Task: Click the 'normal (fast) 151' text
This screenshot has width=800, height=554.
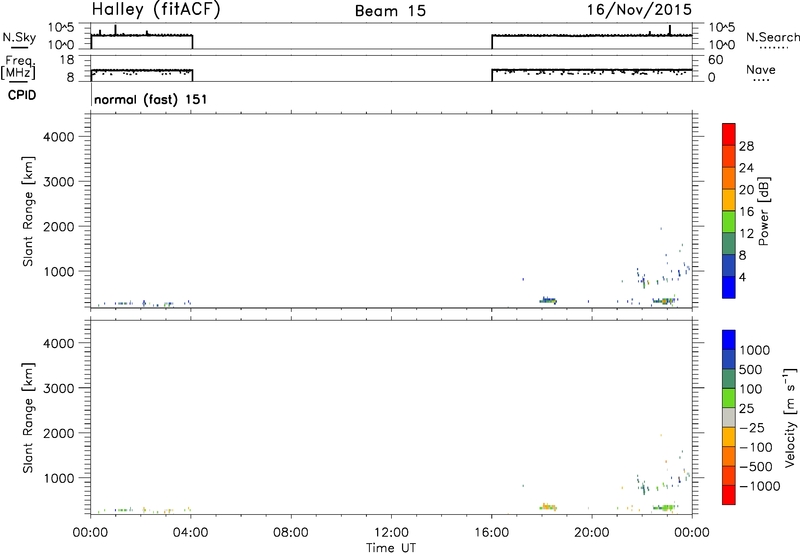Action: [151, 99]
